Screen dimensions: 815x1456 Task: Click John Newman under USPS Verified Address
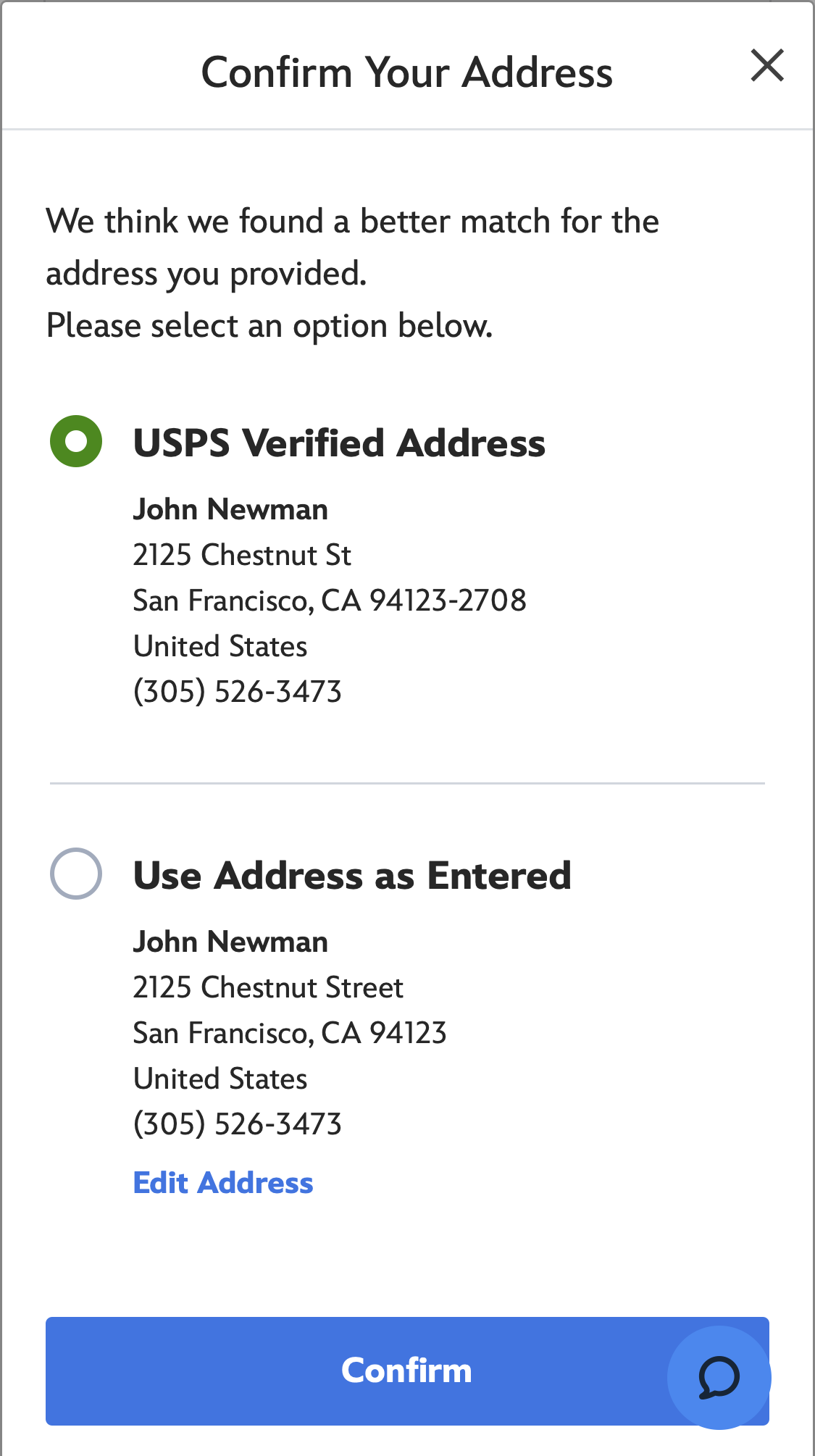coord(230,509)
